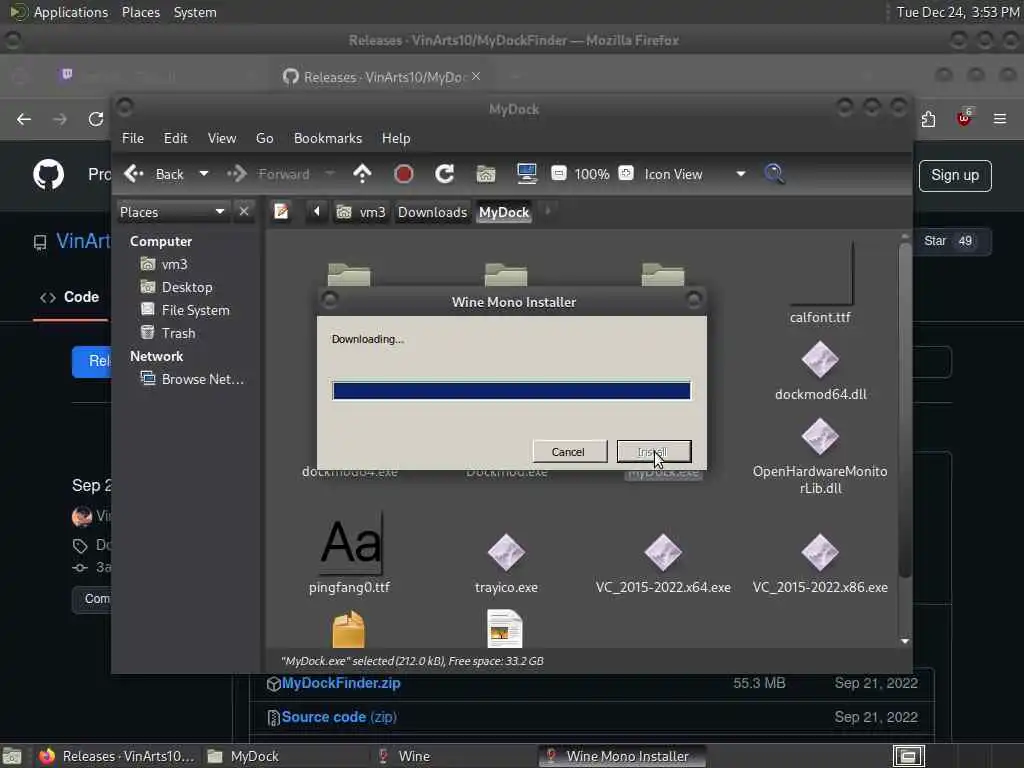Click the Install button in Wine Mono Installer
Viewport: 1024px width, 768px height.
(x=654, y=452)
